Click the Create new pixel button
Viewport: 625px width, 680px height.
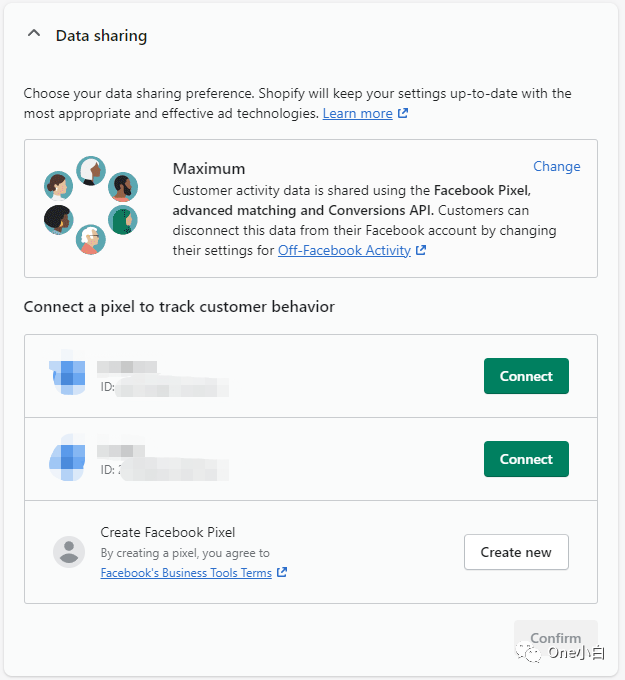coord(516,552)
